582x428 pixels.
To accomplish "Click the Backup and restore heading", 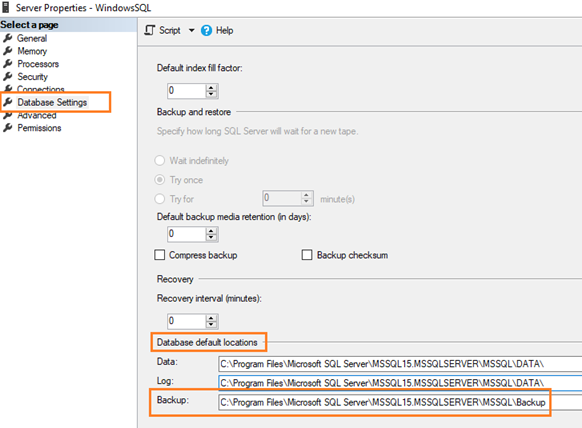I will click(x=194, y=112).
